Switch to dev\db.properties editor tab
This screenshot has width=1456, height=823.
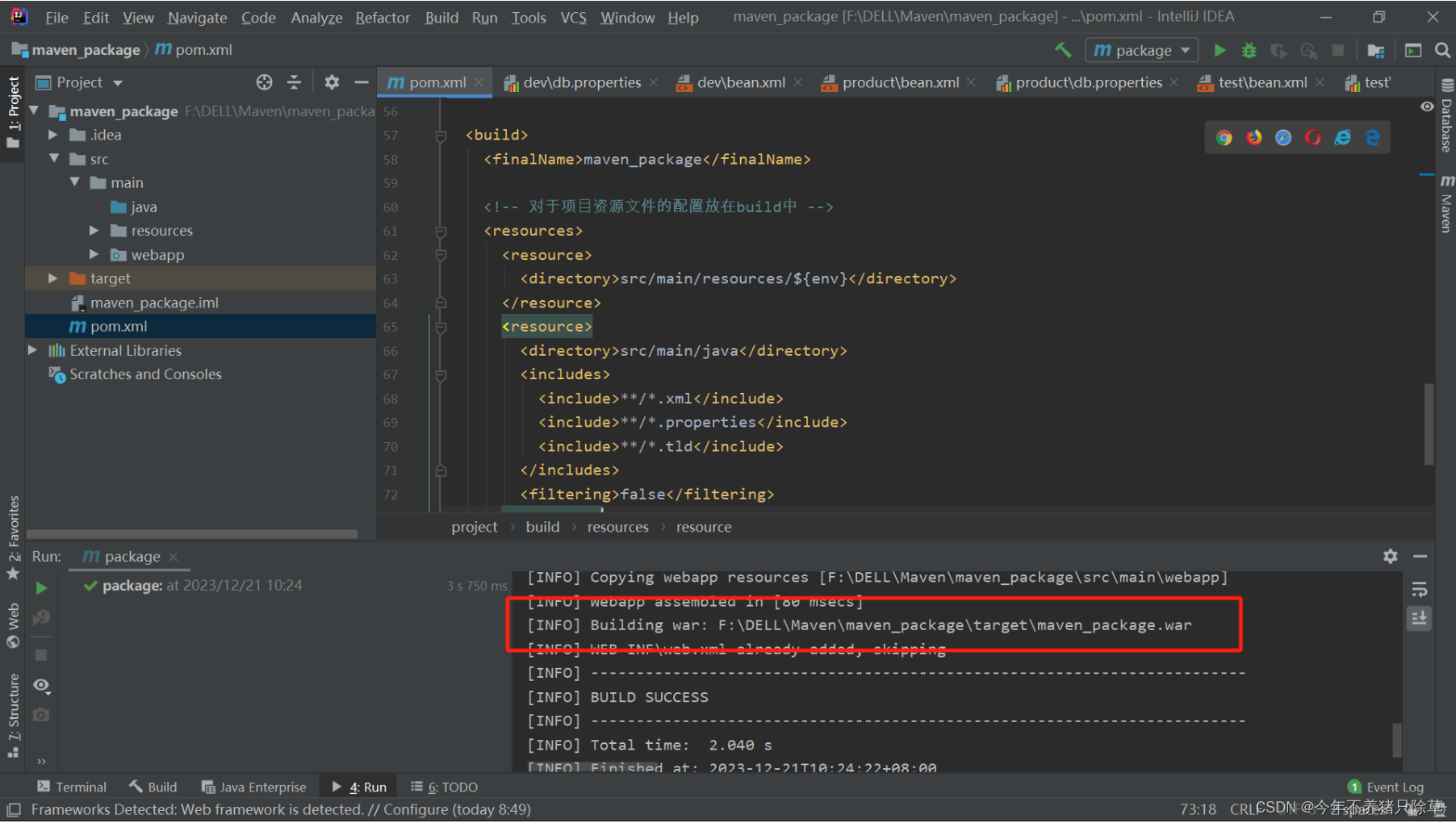coord(581,82)
